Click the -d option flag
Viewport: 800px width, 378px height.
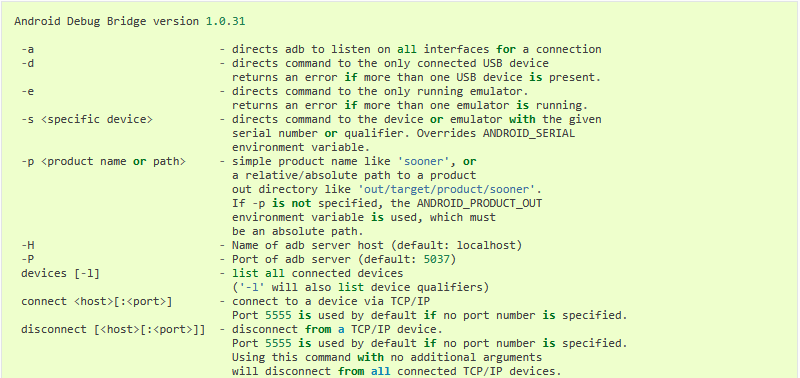28,63
